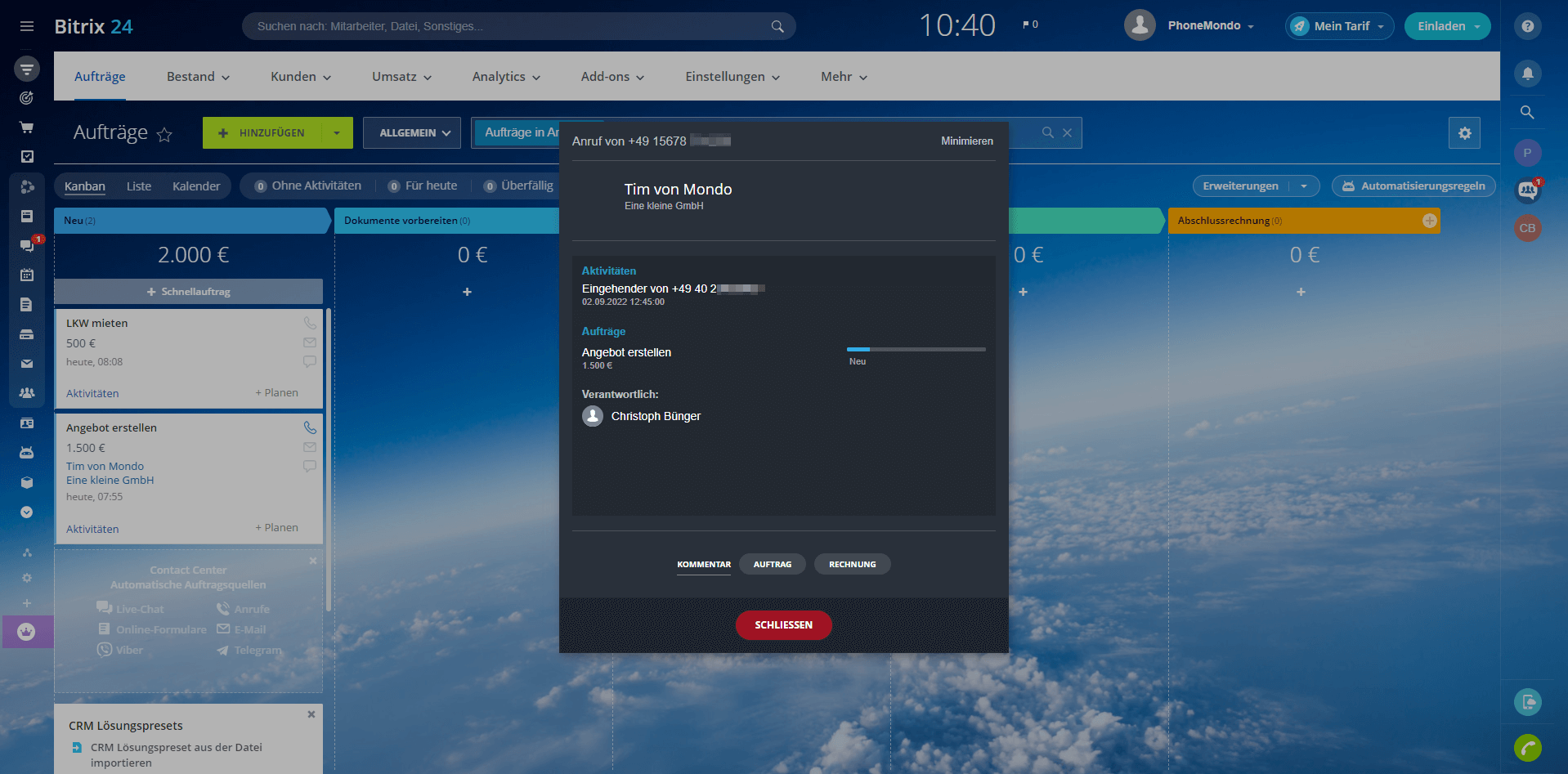Open the notifications bell icon
The image size is (1568, 774).
(1527, 74)
